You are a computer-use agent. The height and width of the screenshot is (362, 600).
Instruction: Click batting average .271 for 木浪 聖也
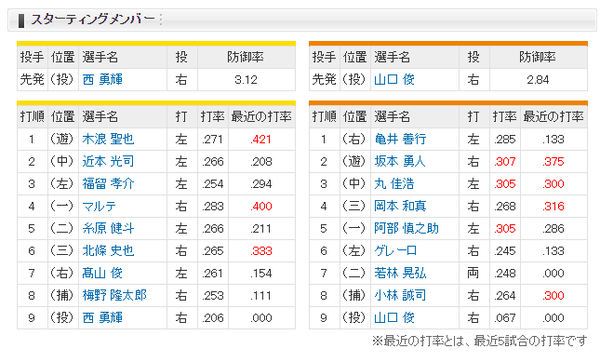tap(212, 139)
